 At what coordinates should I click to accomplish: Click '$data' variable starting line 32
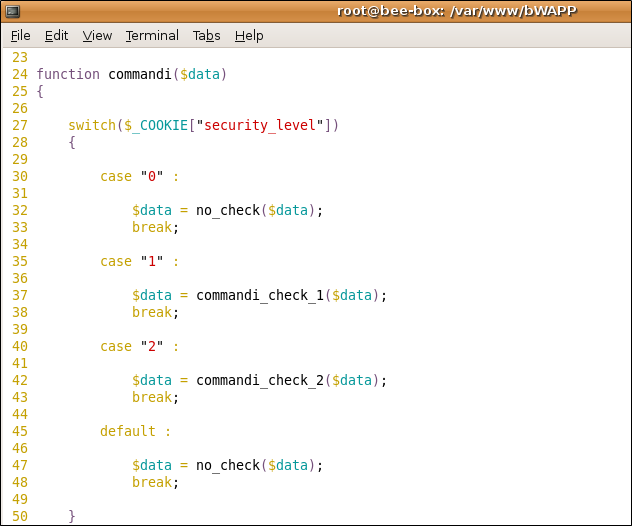click(152, 210)
